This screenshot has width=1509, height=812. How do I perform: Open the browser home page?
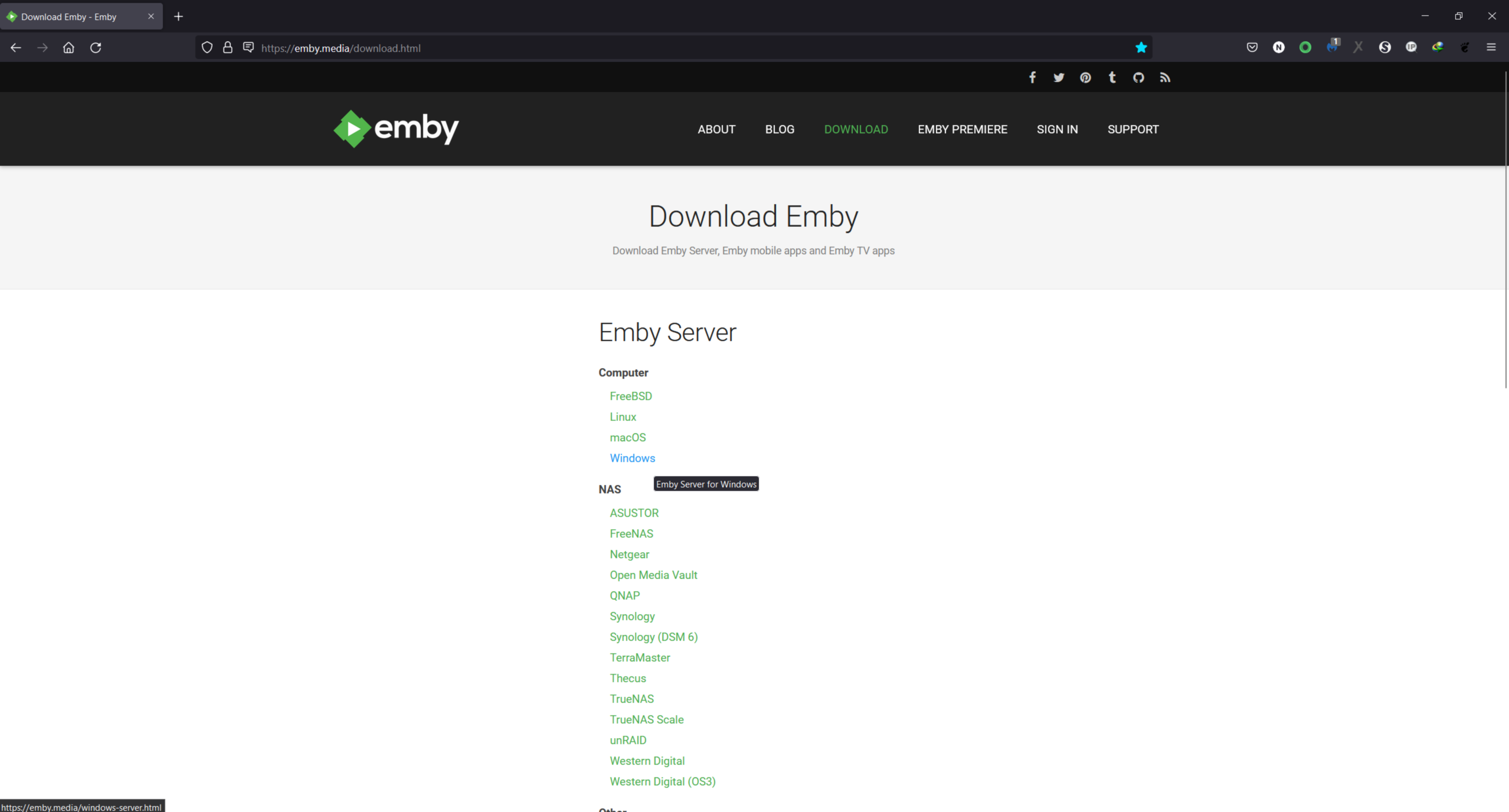pyautogui.click(x=69, y=48)
